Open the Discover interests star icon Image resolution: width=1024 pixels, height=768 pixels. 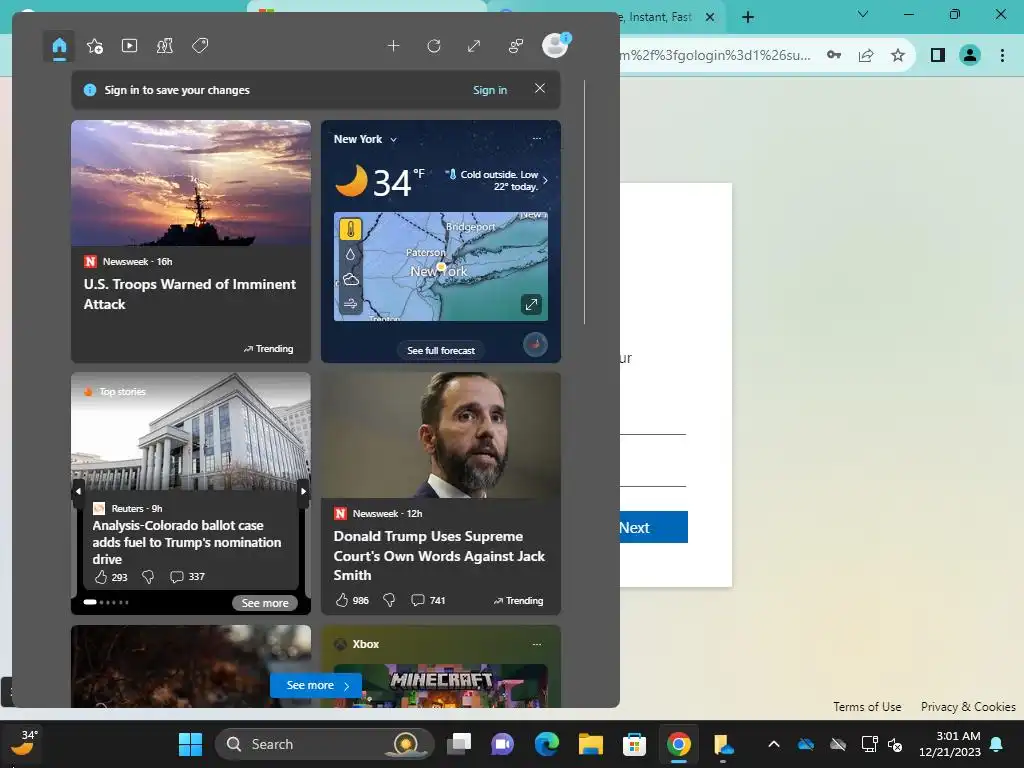pos(95,46)
